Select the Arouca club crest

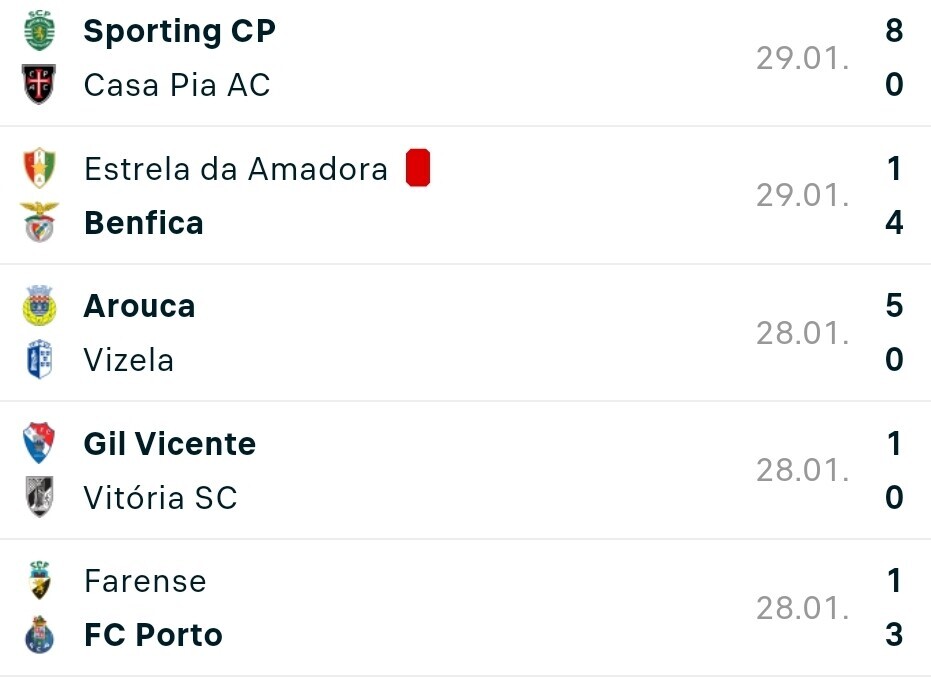[39, 306]
